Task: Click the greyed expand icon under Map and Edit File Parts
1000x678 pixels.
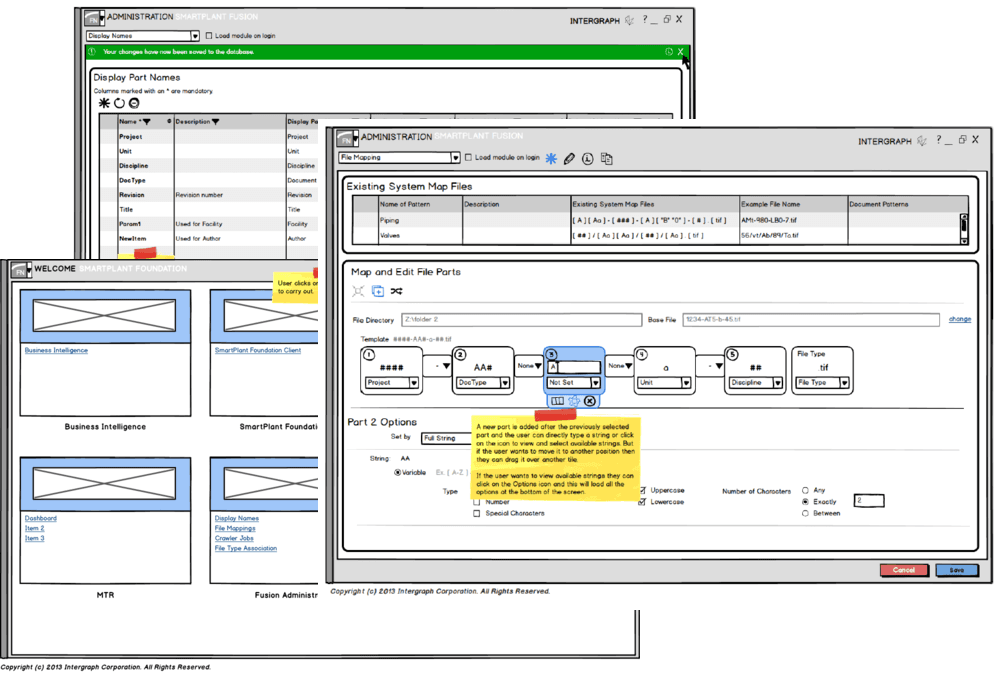Action: click(358, 291)
